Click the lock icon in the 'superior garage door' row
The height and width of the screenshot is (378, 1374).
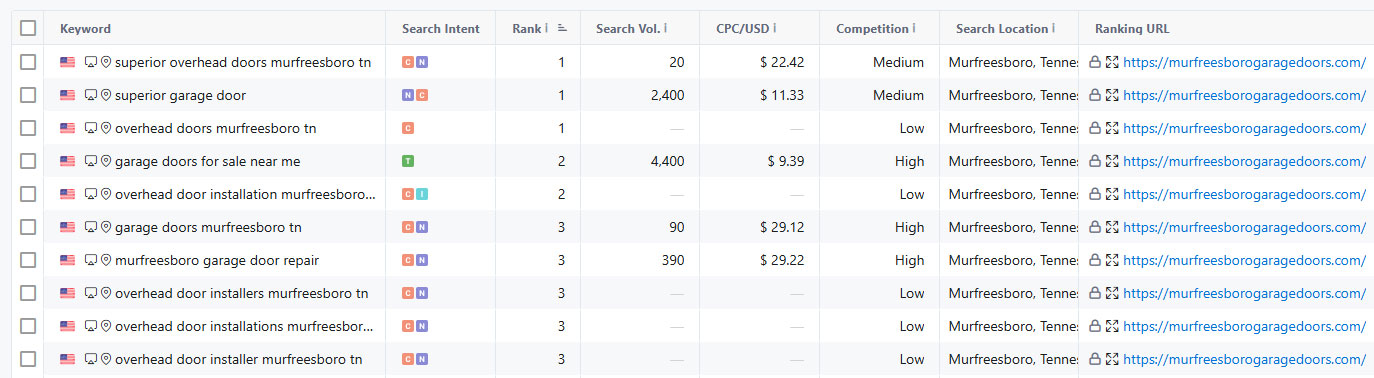(1095, 95)
